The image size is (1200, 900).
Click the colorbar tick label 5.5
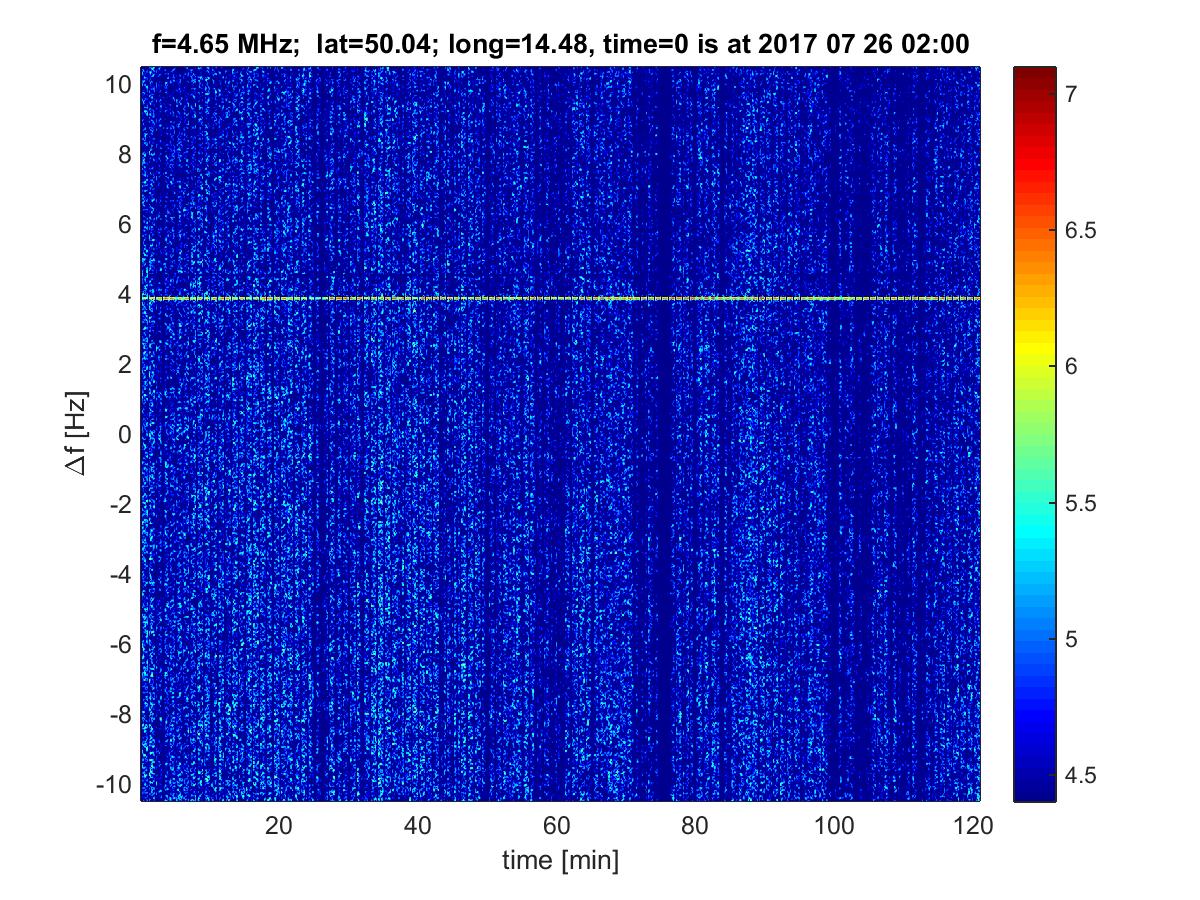1080,503
